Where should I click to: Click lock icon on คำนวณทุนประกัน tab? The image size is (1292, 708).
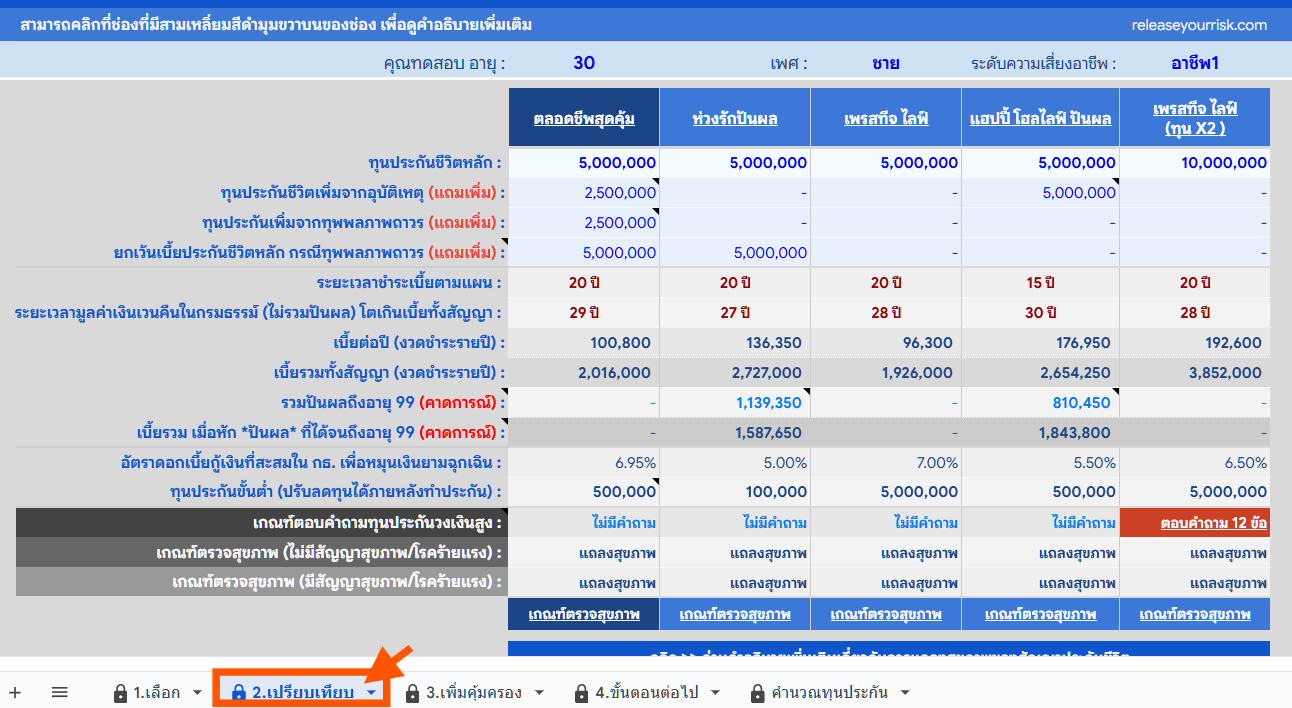tap(758, 693)
